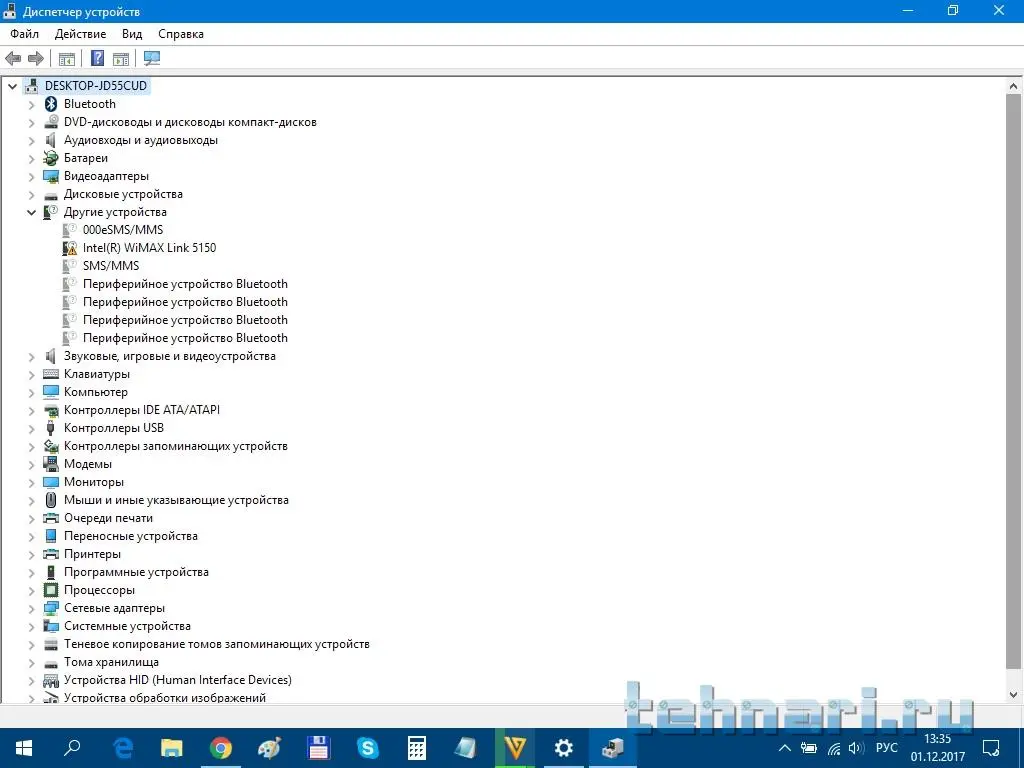Click the Forward arrow toolbar button
The height and width of the screenshot is (768, 1024).
(x=36, y=59)
